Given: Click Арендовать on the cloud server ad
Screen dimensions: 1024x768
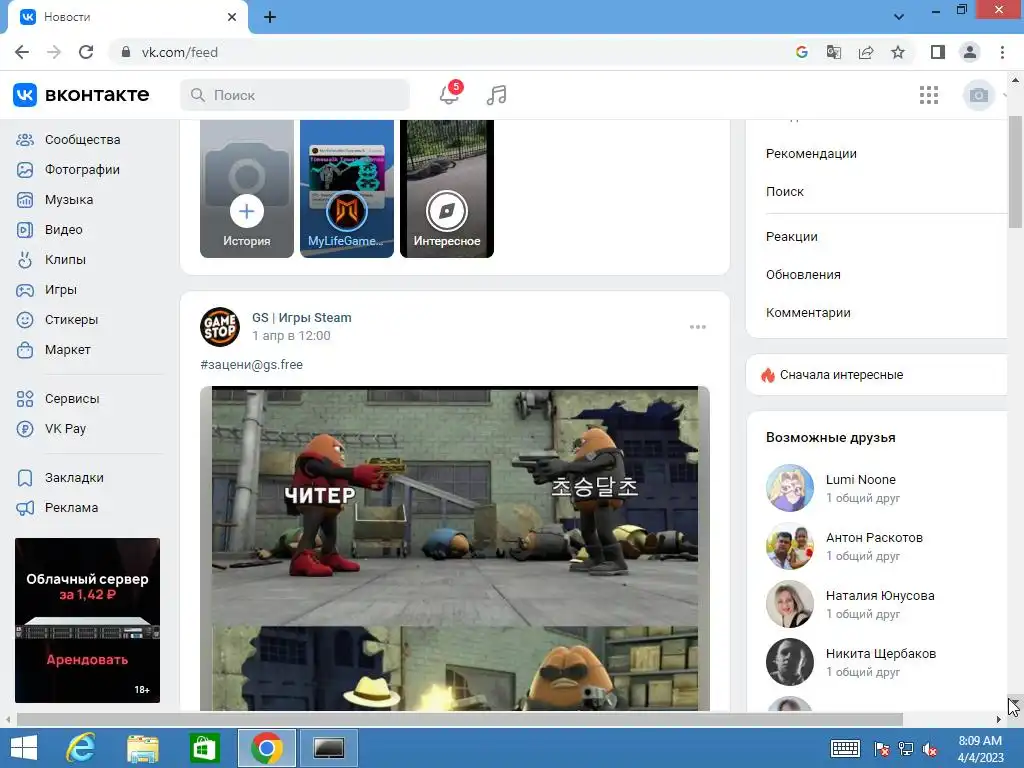Looking at the screenshot, I should click(87, 660).
